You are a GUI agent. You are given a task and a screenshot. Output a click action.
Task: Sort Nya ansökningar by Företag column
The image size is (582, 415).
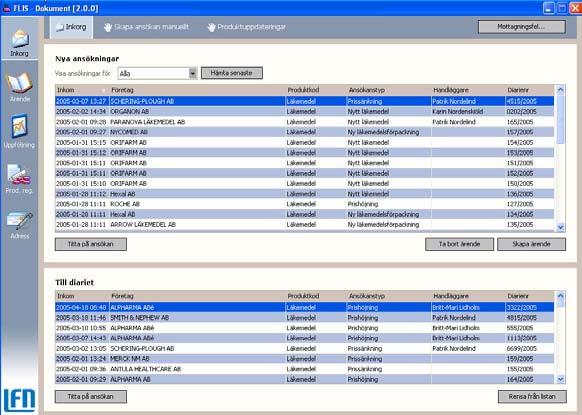(197, 90)
